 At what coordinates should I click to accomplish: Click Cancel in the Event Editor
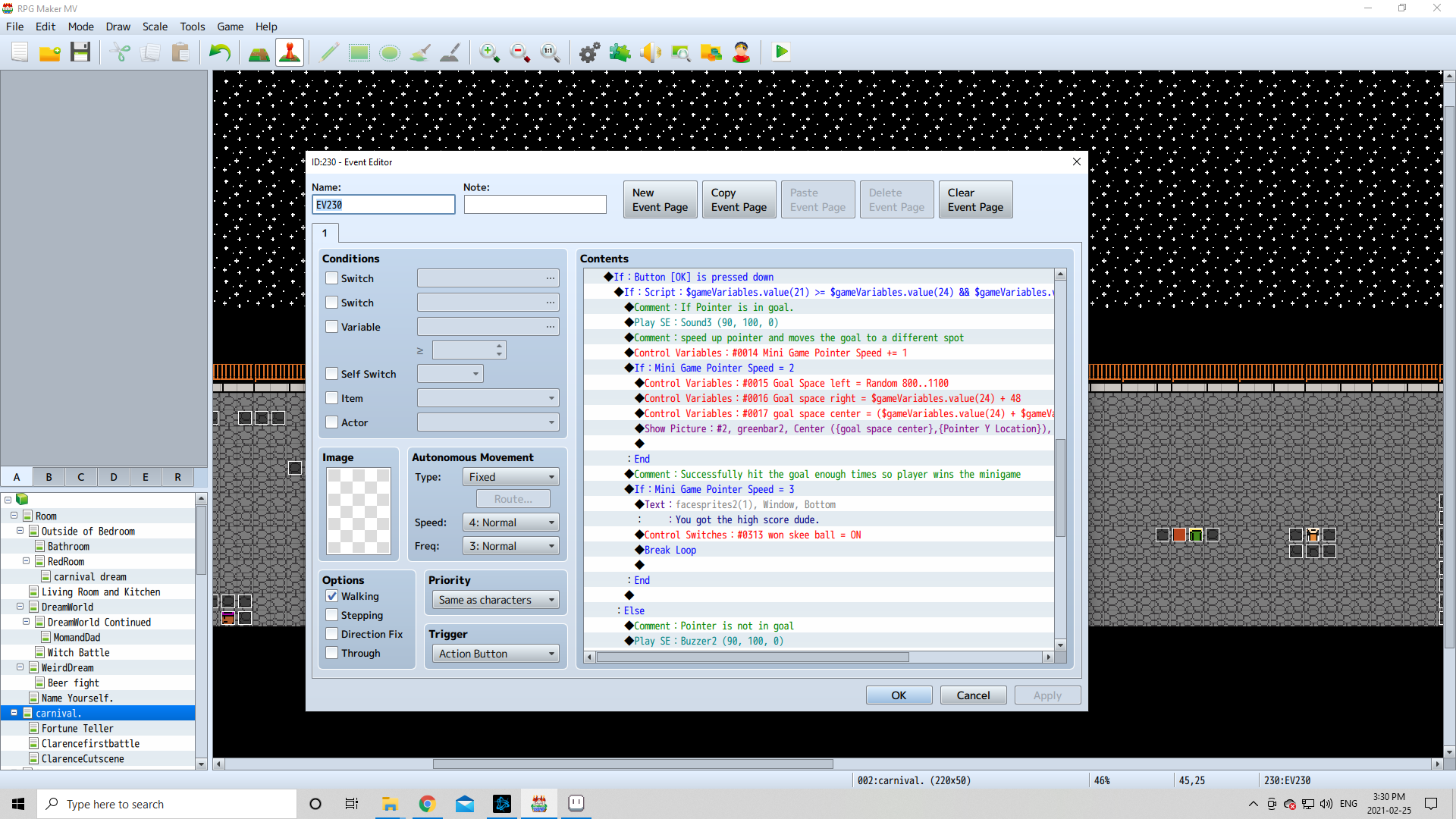point(974,695)
